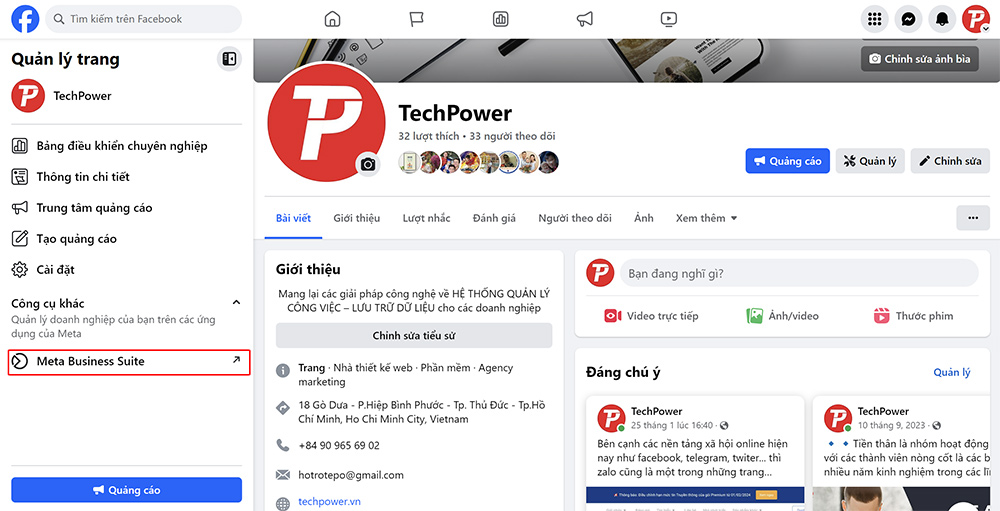Expand the Xem thêm tab dropdown
Viewport: 1000px width, 511px height.
[x=706, y=218]
